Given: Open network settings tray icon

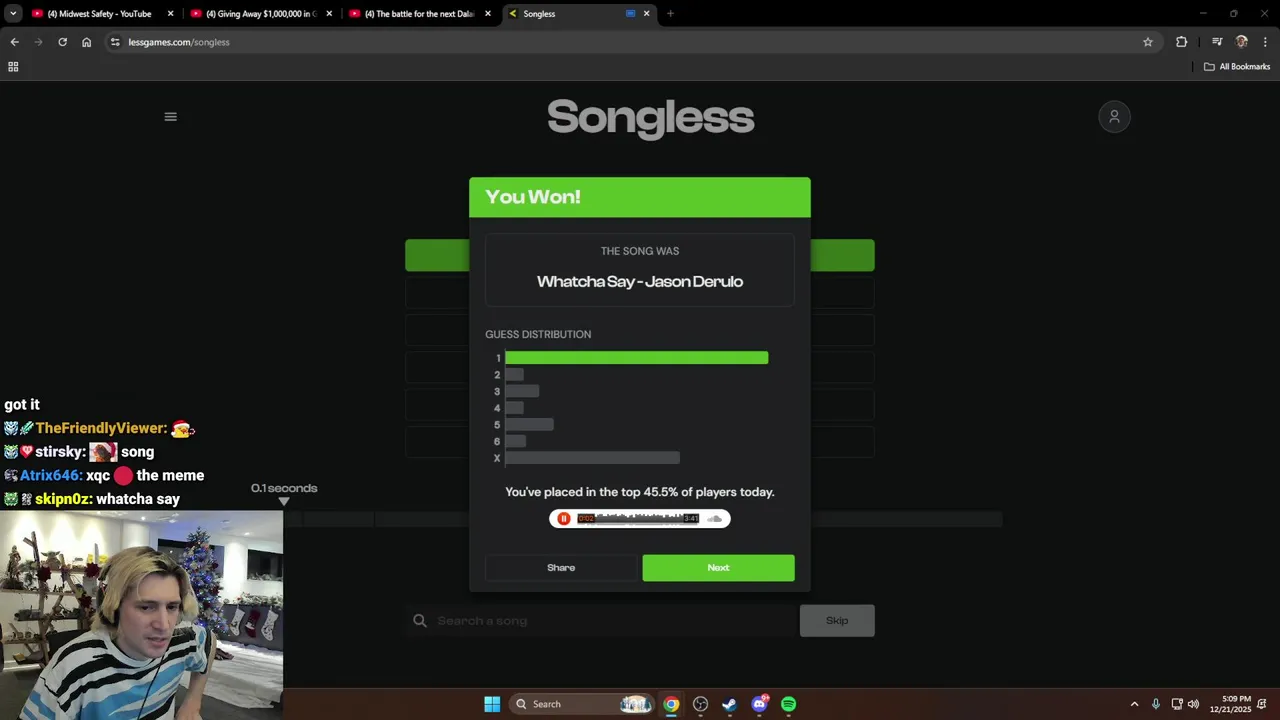Looking at the screenshot, I should 1177,704.
